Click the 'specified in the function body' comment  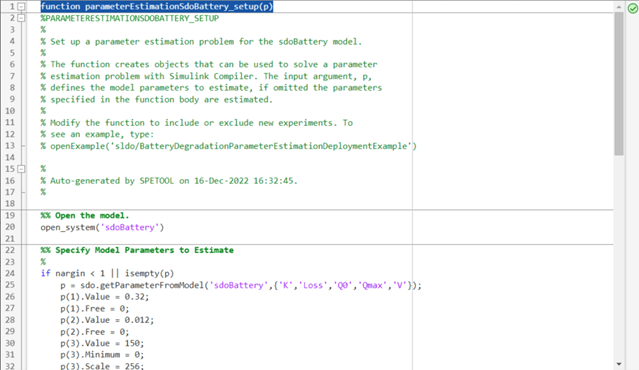pyautogui.click(x=156, y=99)
